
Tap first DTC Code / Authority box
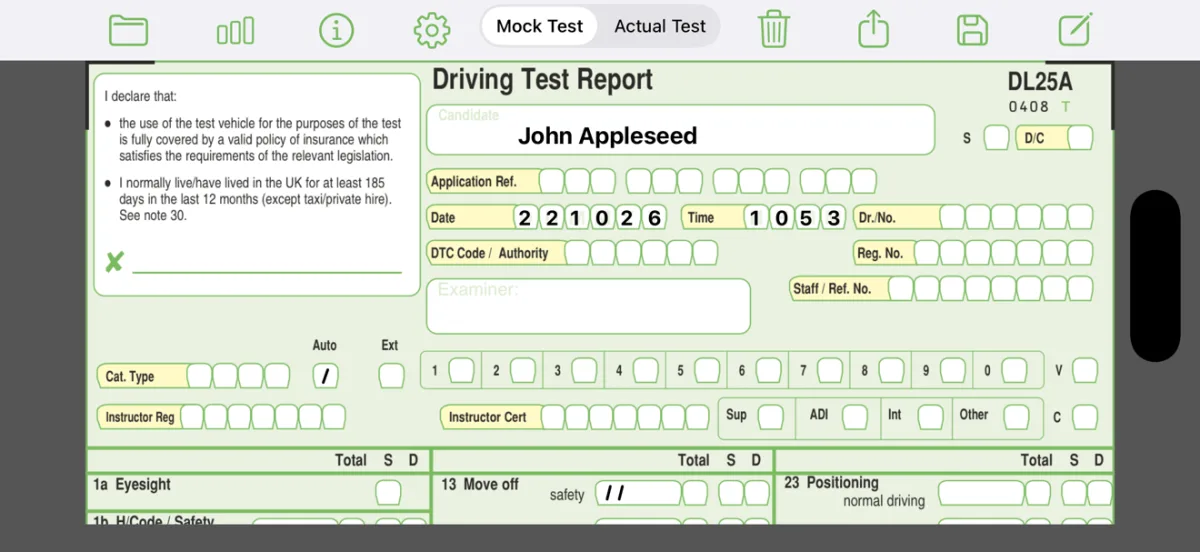coord(578,253)
